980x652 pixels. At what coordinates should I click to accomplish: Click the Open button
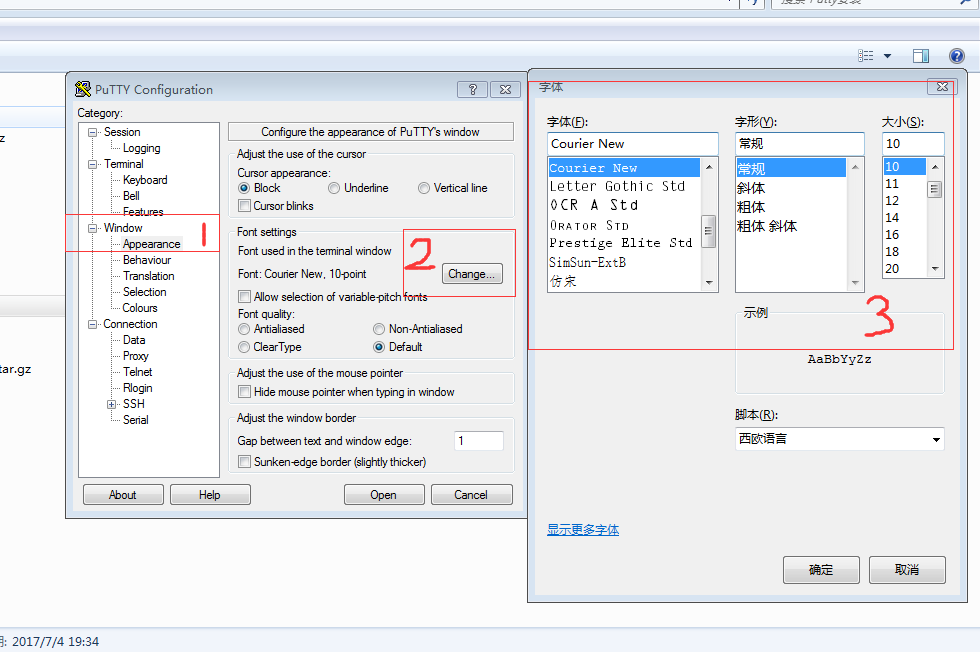pos(384,494)
